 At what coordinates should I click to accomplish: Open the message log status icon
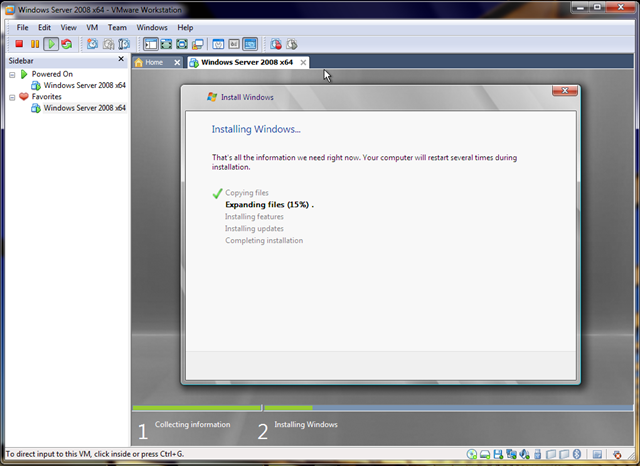tap(597, 454)
